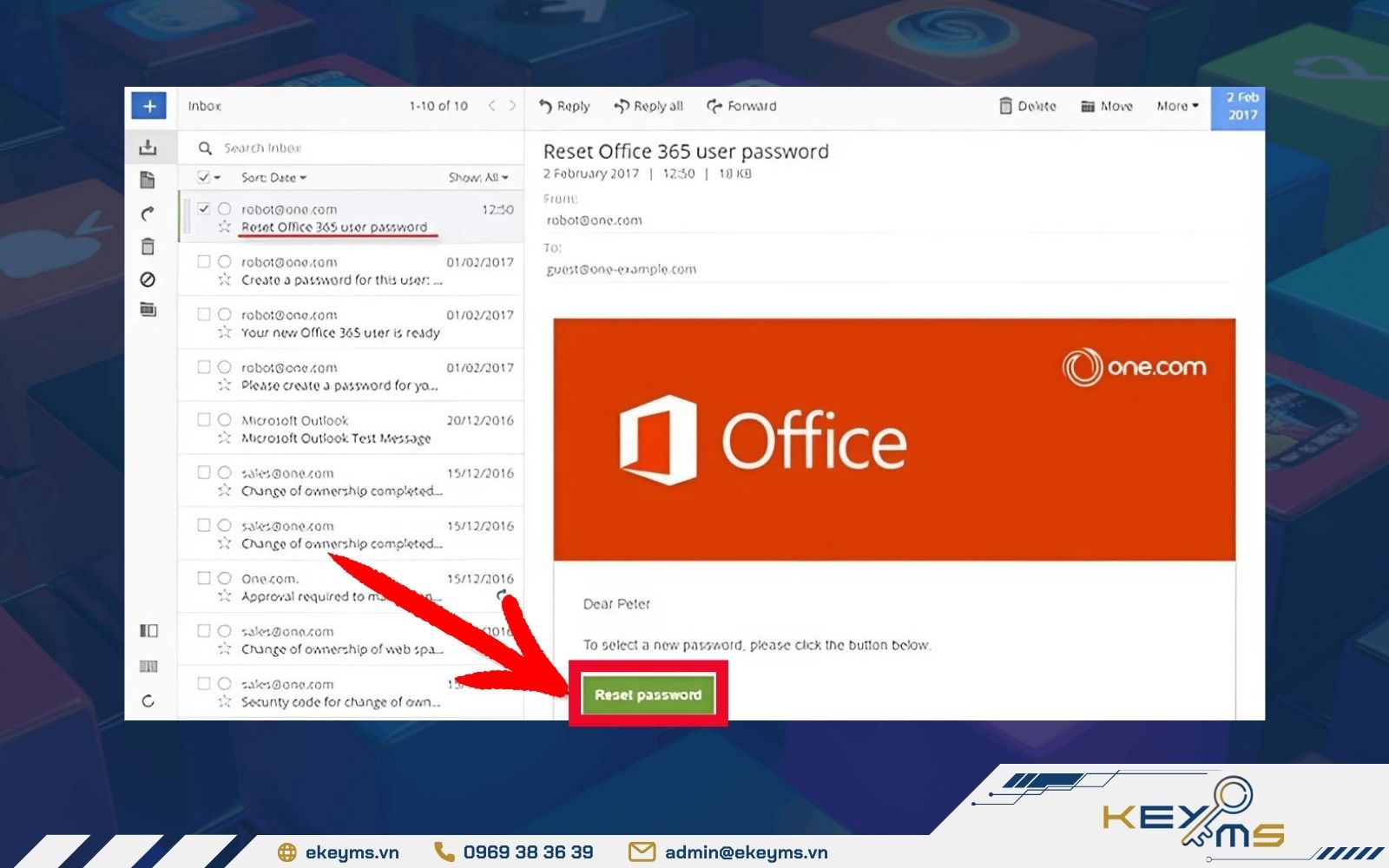Open the Create a password for this user email
This screenshot has height=868, width=1389.
351,270
